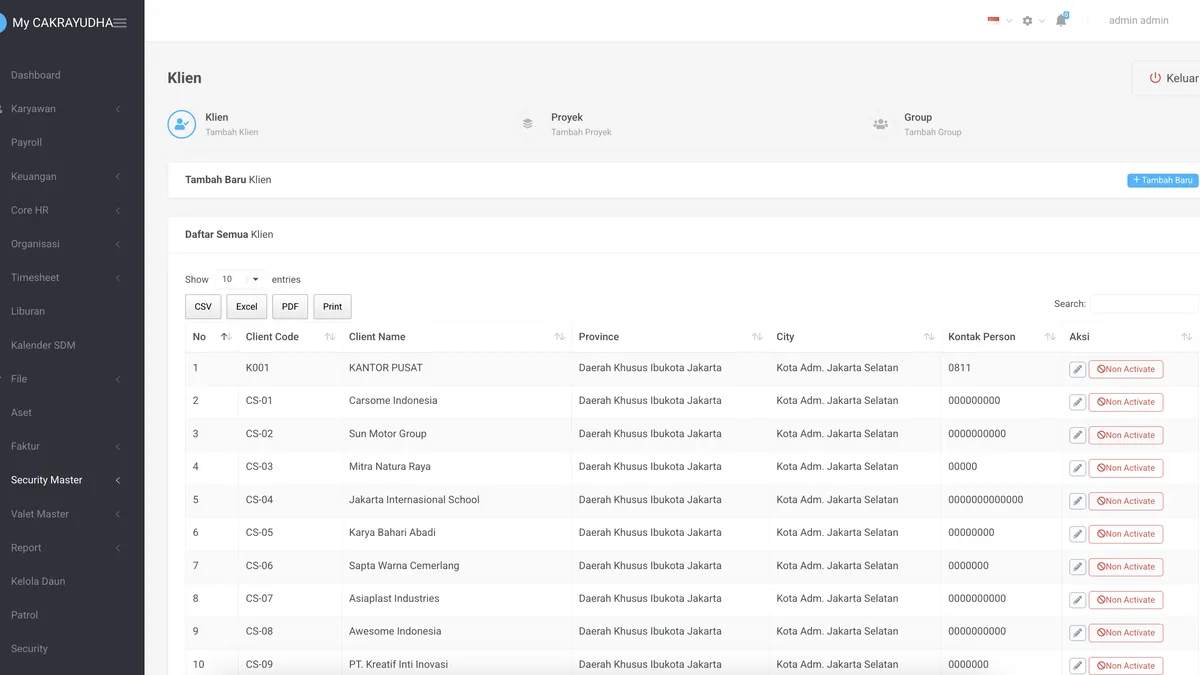Click the Tambah Proyek step link
The height and width of the screenshot is (675, 1200).
[581, 132]
